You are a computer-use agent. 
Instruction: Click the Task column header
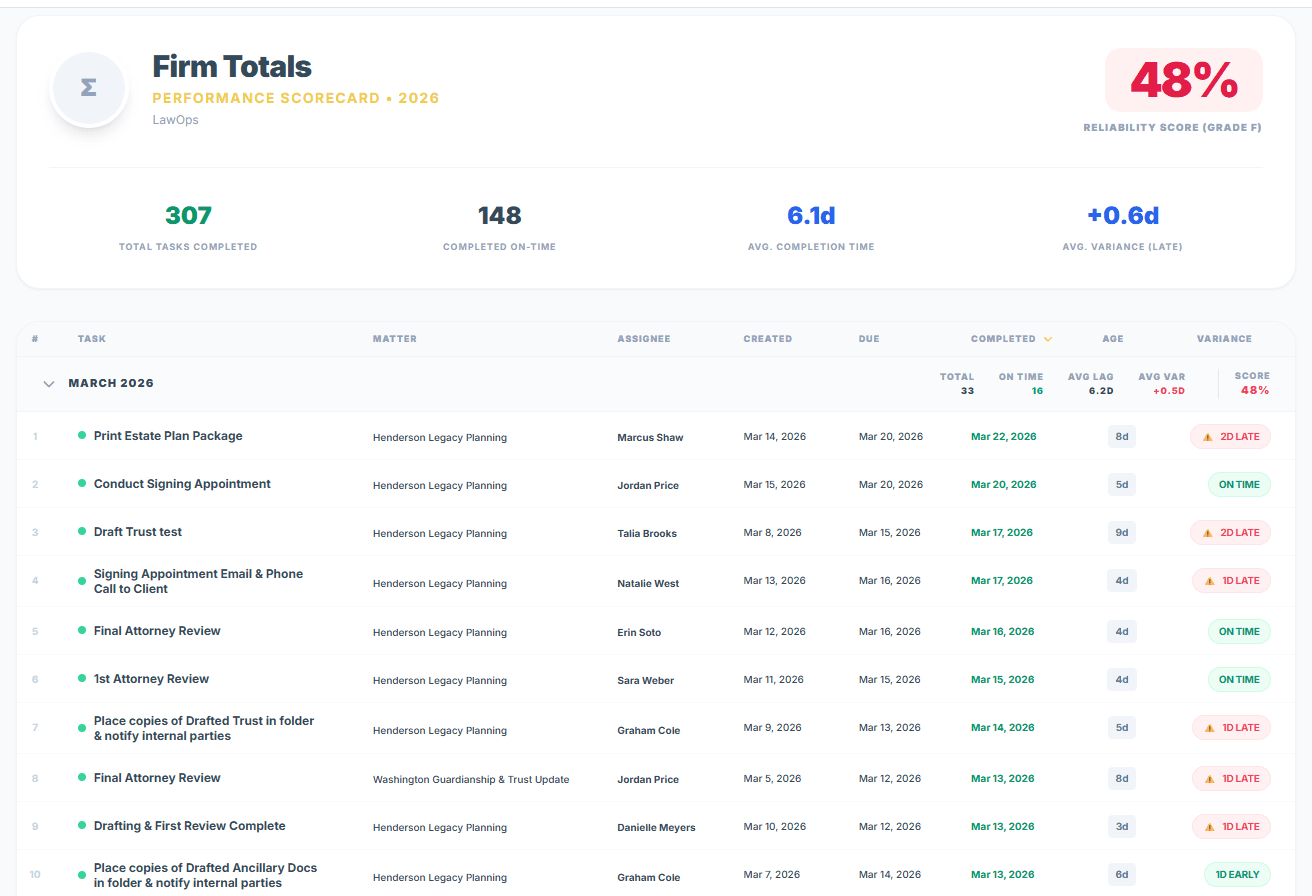click(91, 339)
